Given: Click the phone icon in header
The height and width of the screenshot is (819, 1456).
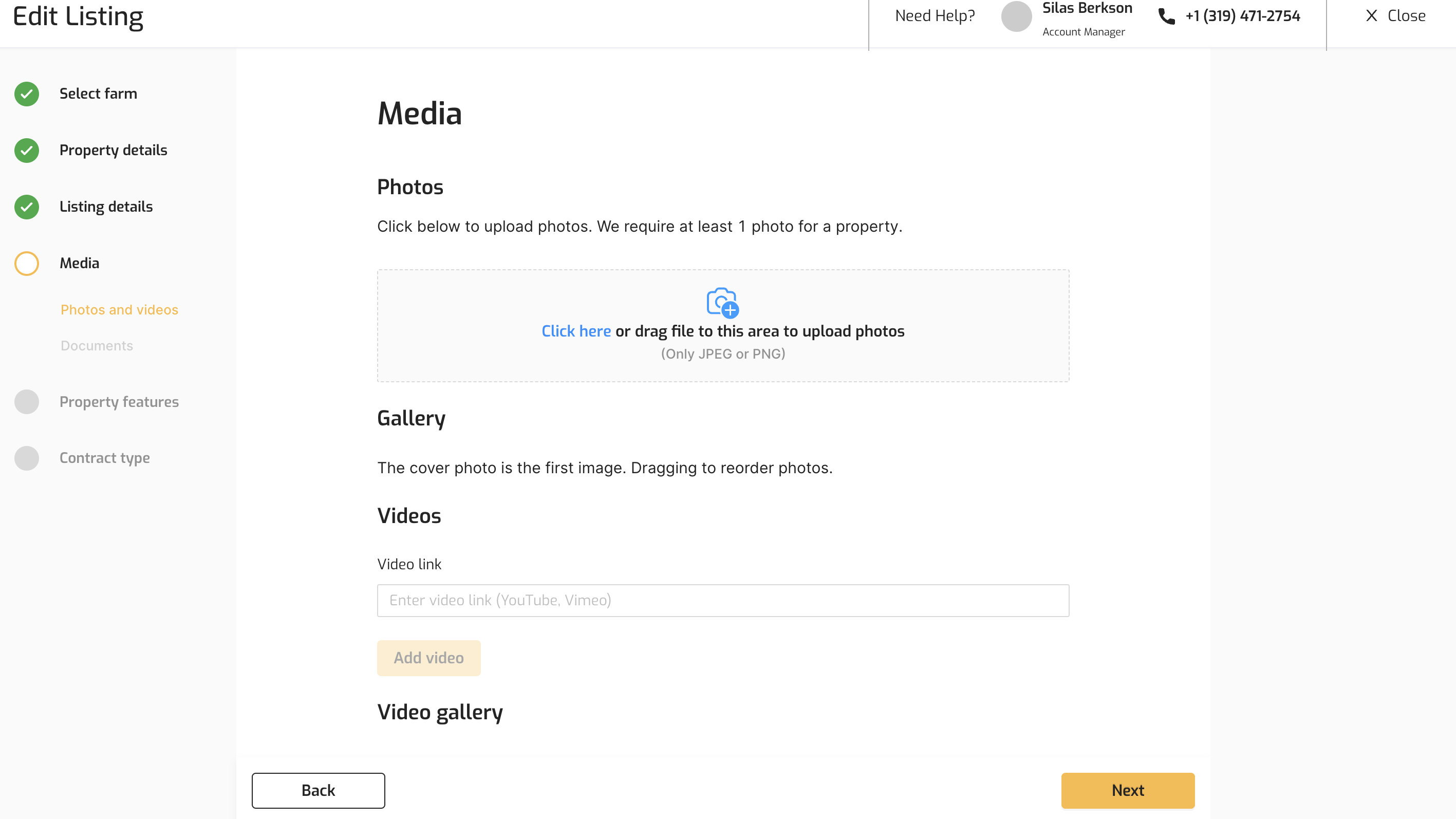Looking at the screenshot, I should [1166, 16].
